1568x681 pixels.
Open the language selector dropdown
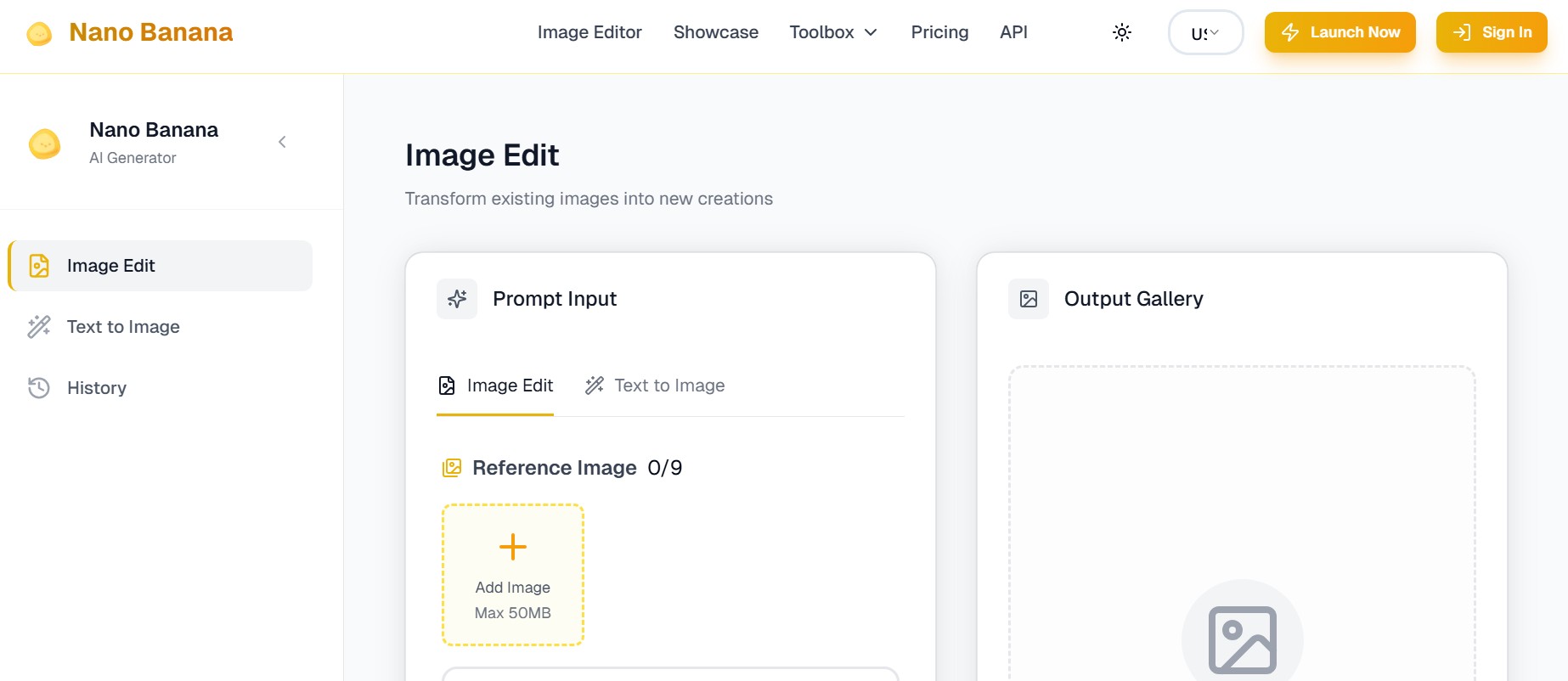(x=1204, y=33)
